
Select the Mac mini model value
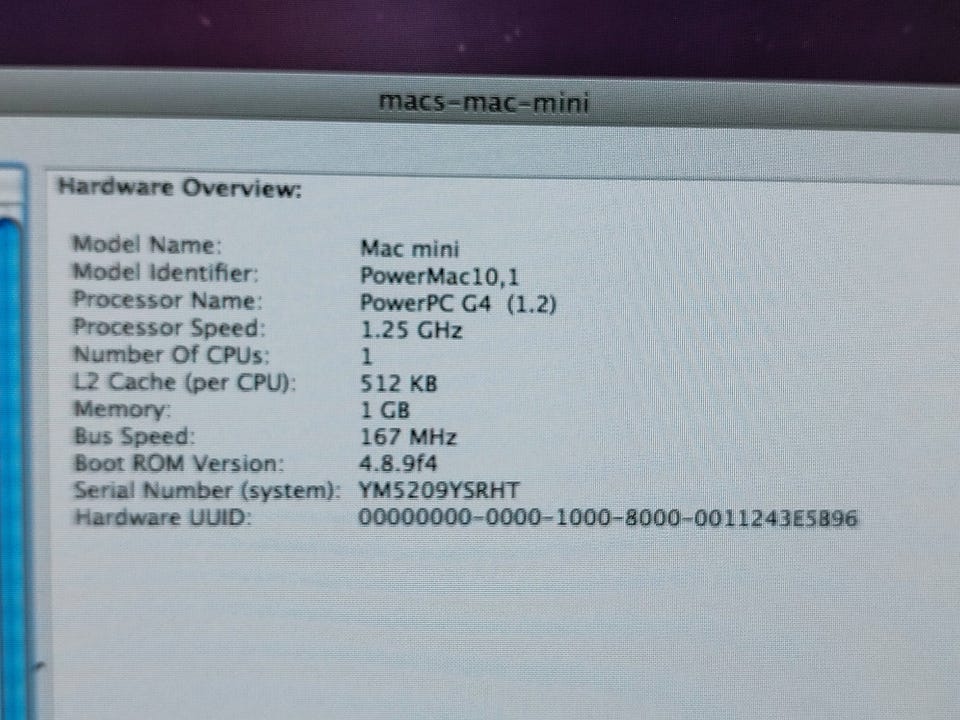(x=410, y=248)
